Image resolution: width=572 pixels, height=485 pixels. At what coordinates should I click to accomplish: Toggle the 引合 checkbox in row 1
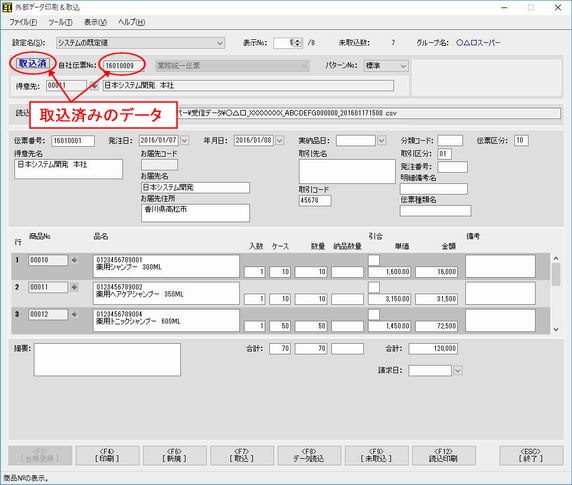point(374,260)
